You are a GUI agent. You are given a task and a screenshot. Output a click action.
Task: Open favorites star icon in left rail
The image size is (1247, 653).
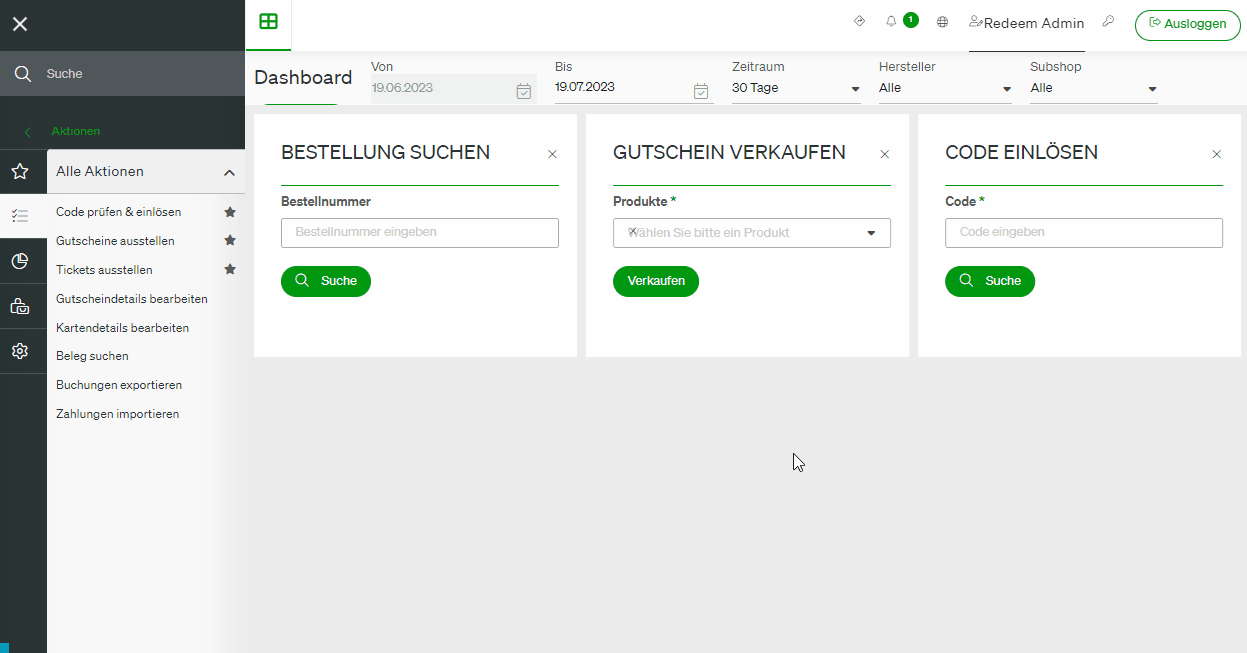(19, 171)
